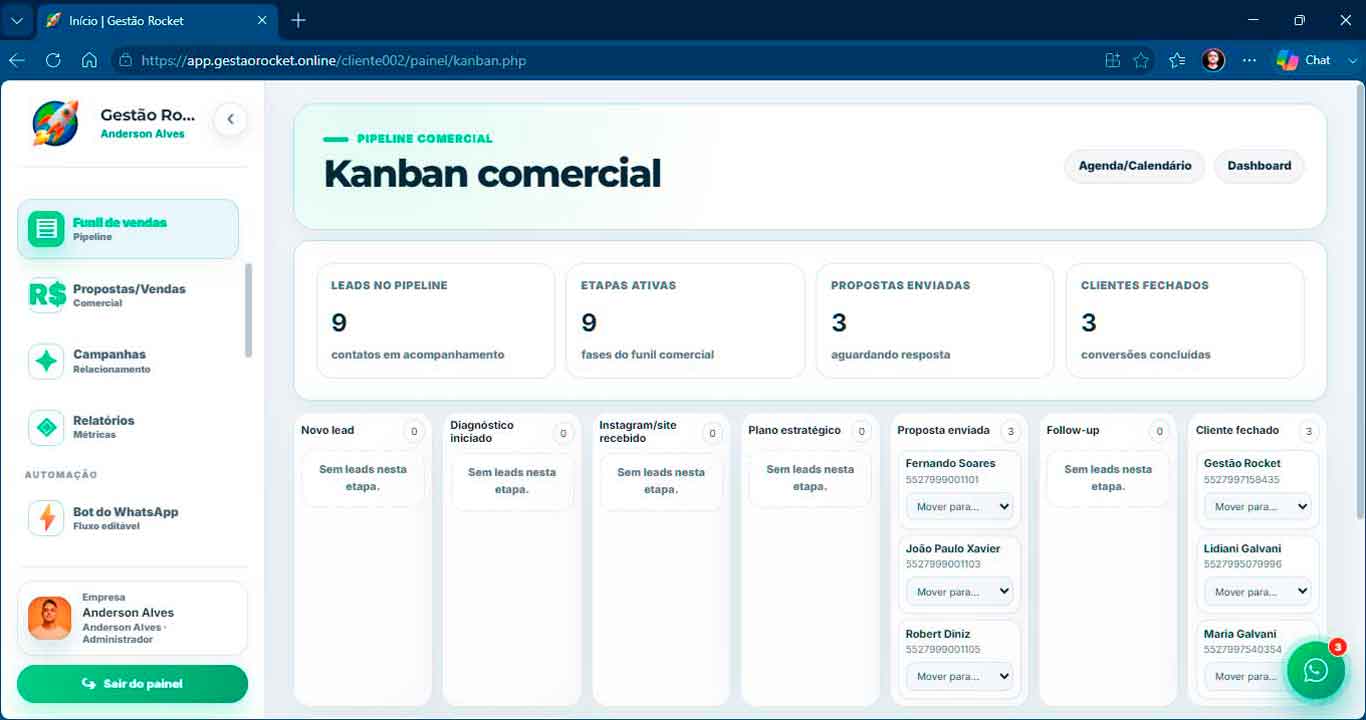Viewport: 1366px width, 720px height.
Task: Click phone number 5527997158435
Action: [x=1241, y=480]
